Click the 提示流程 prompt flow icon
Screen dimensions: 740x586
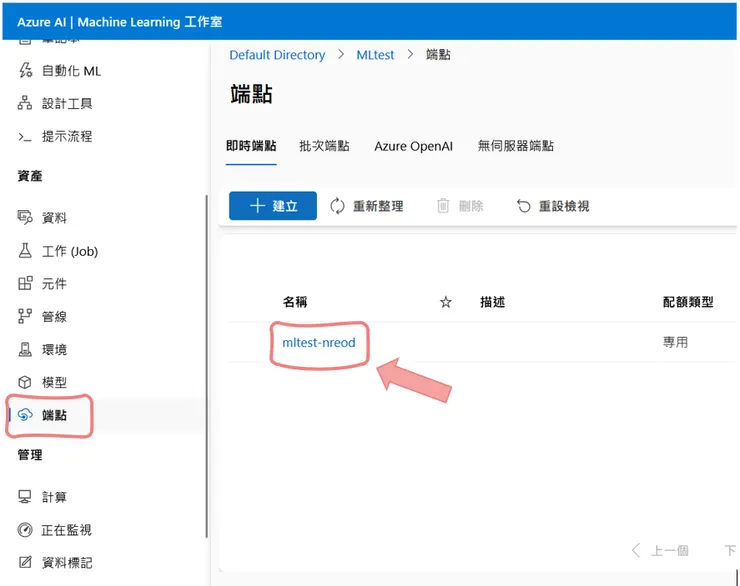pos(25,137)
